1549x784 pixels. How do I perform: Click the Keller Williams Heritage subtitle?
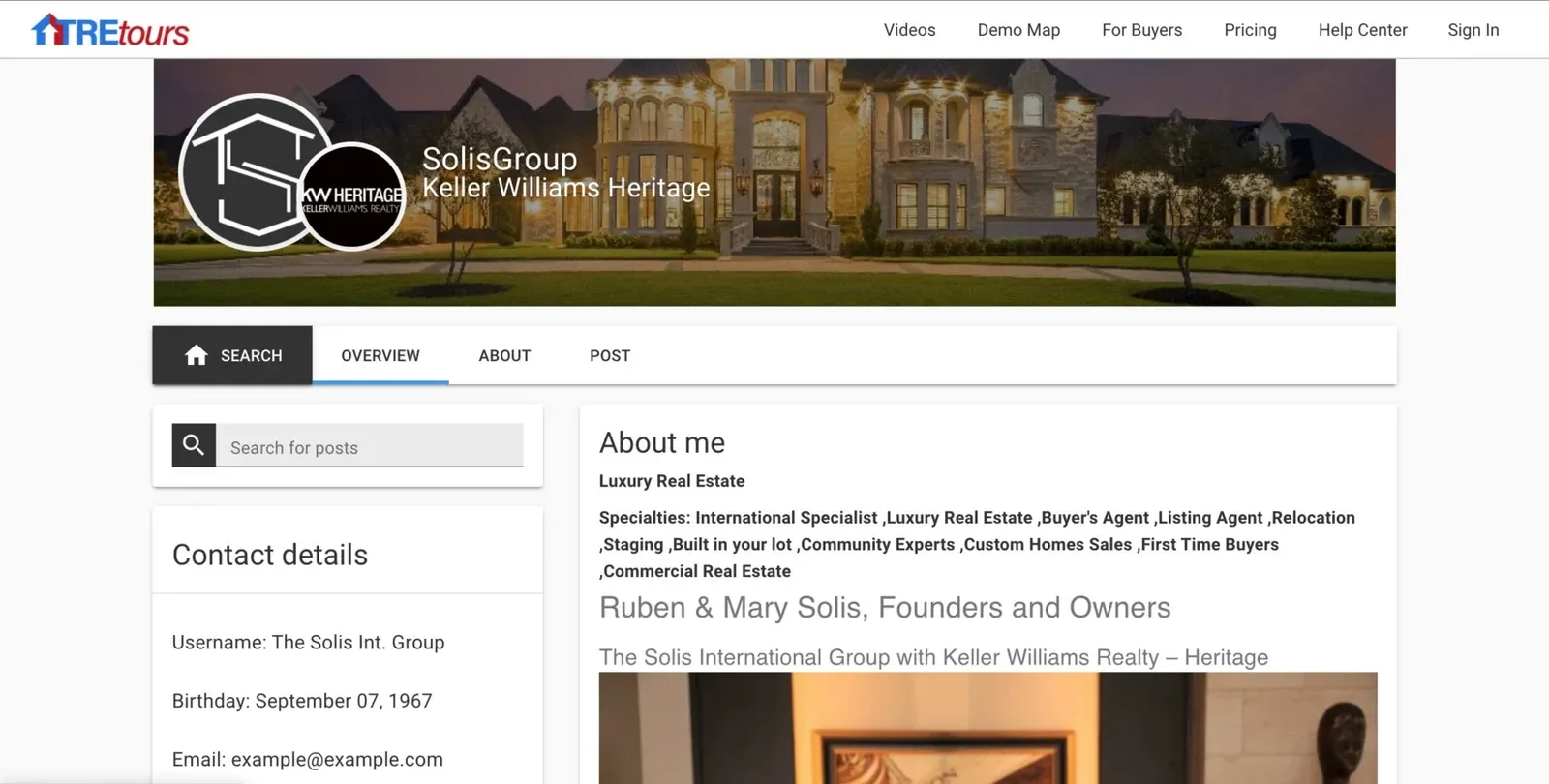(x=566, y=187)
